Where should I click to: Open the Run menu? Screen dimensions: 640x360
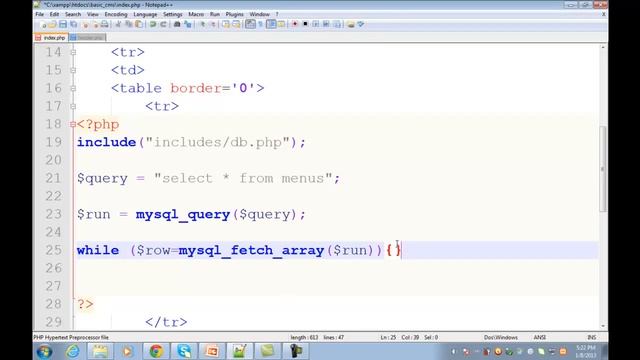[215, 14]
